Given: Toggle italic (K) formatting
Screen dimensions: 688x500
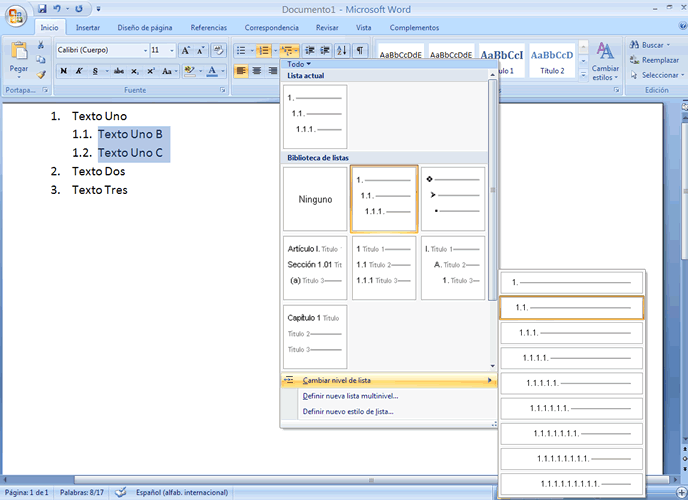Looking at the screenshot, I should [79, 71].
